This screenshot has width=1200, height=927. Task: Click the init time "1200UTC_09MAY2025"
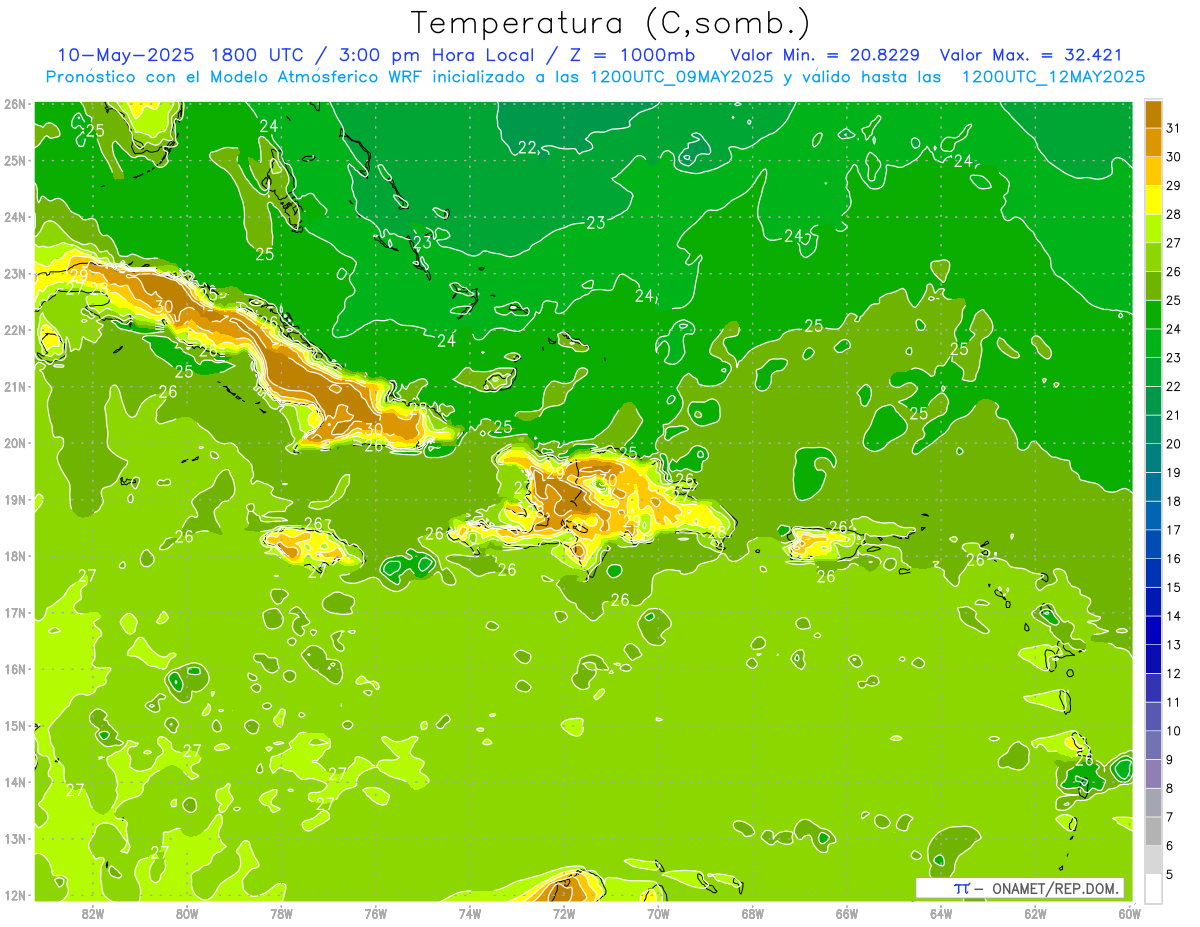(680, 76)
